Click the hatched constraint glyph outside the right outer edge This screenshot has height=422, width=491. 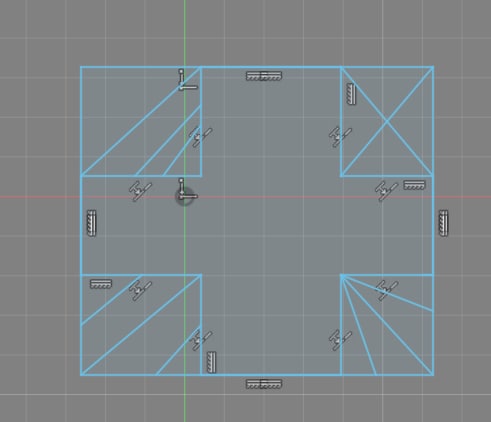click(x=443, y=223)
